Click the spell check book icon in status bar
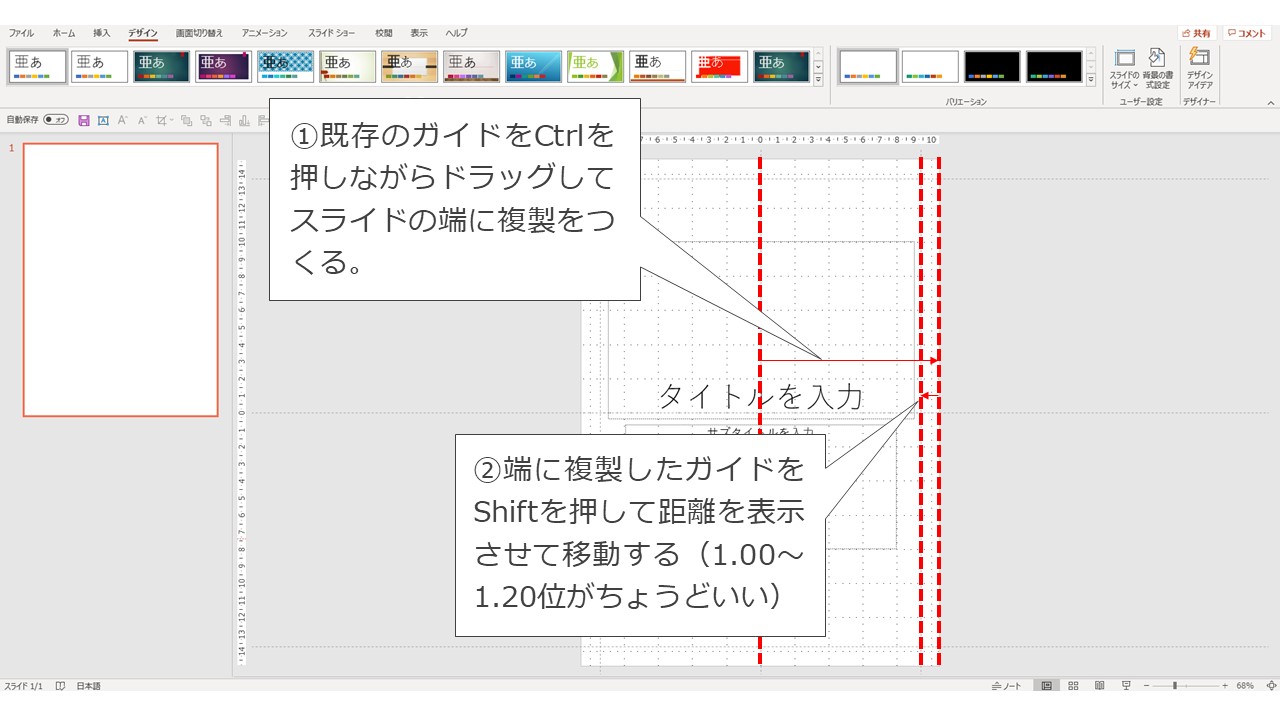The width and height of the screenshot is (1280, 720). [61, 686]
